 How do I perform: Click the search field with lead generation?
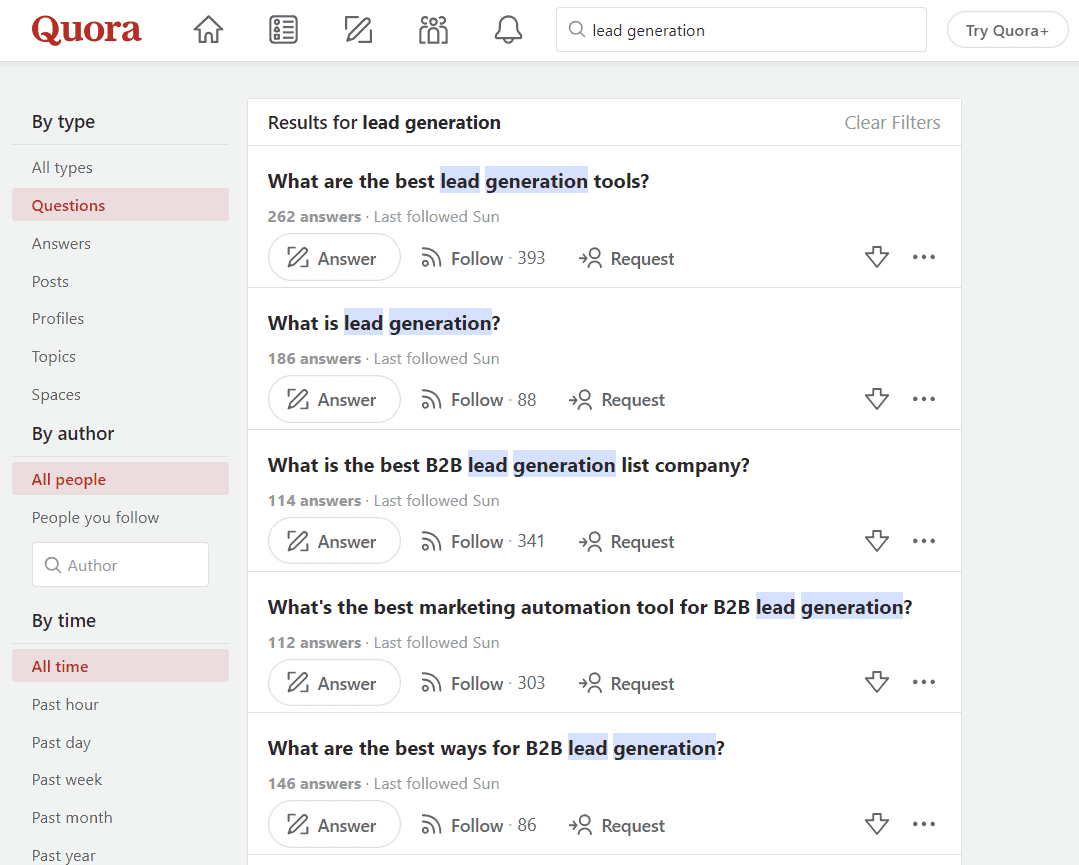(x=741, y=30)
